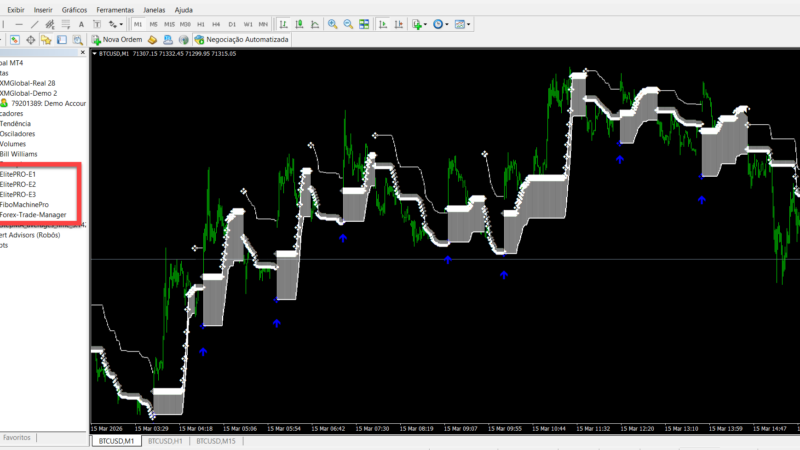Toggle Negociação Automatizada
800x450 pixels.
(x=241, y=40)
